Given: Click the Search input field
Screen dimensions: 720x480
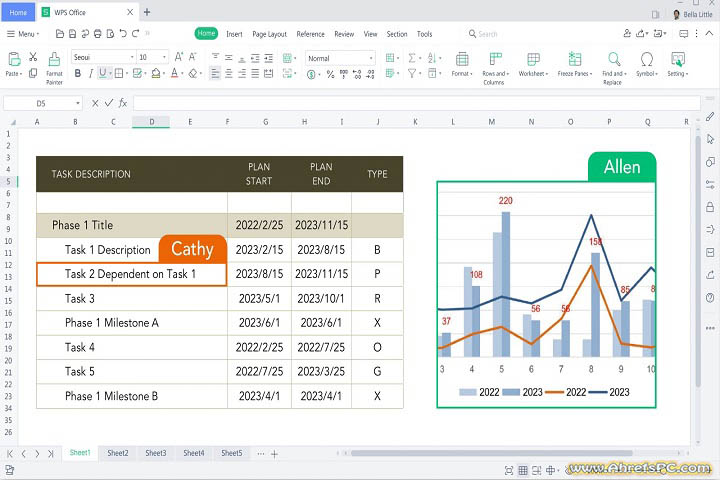Looking at the screenshot, I should [488, 34].
